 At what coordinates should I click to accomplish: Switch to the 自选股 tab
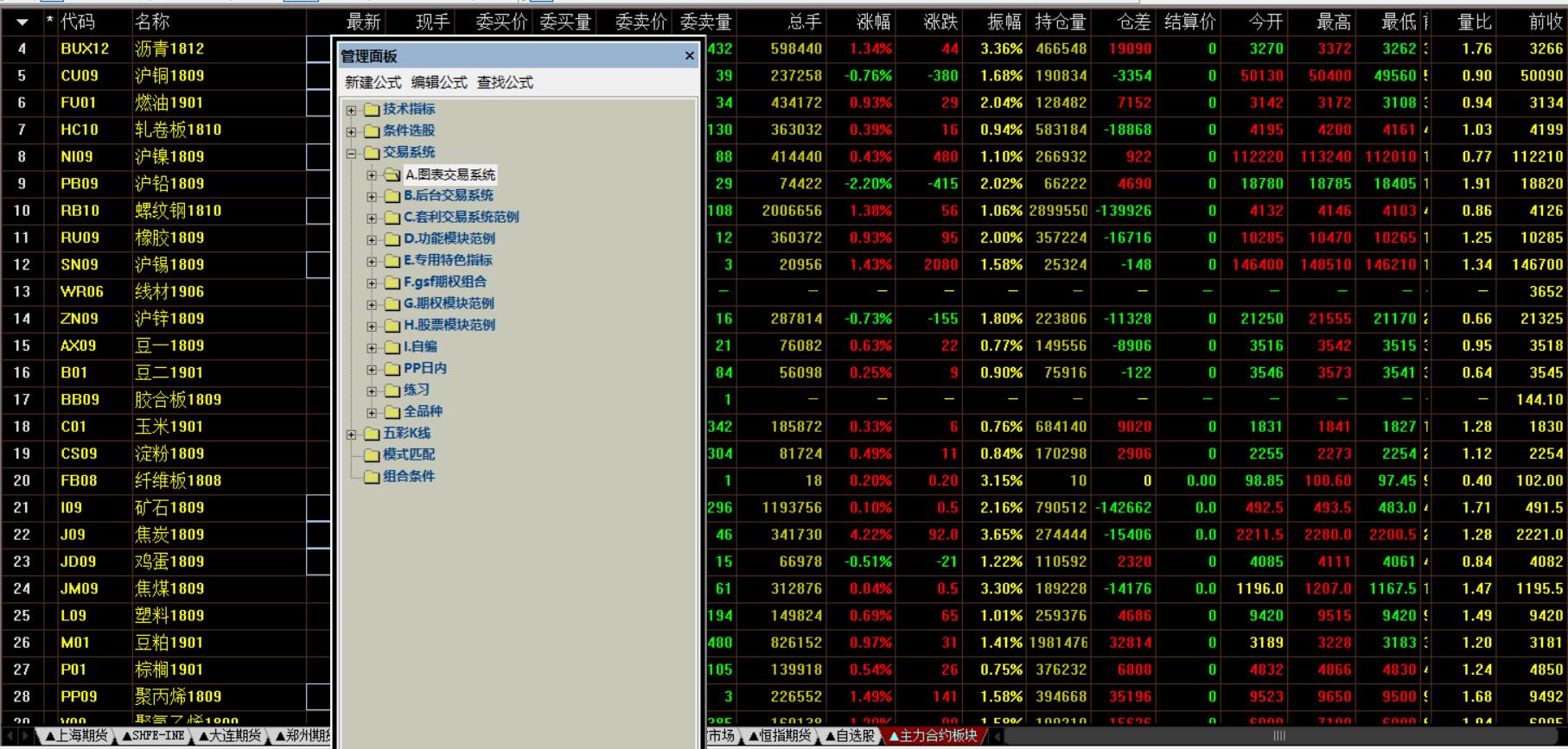coord(850,736)
